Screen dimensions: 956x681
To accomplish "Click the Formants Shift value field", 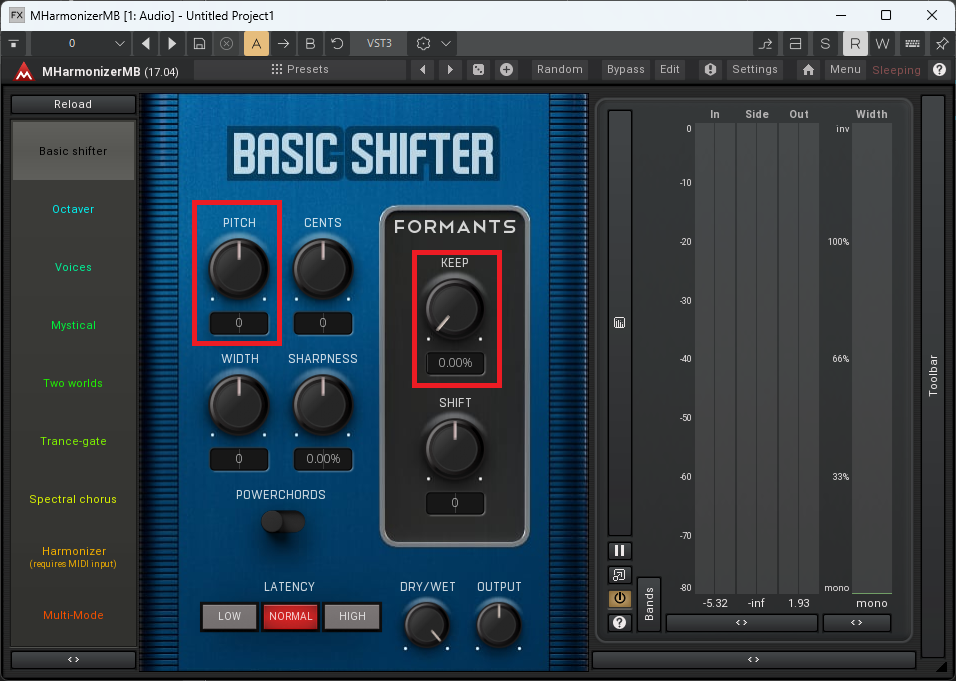I will point(455,503).
